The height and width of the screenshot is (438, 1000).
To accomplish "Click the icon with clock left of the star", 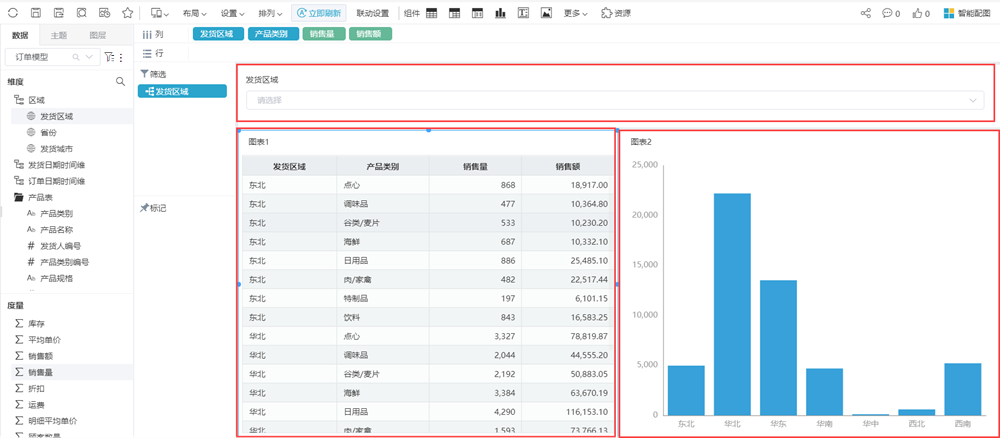I will pos(105,13).
